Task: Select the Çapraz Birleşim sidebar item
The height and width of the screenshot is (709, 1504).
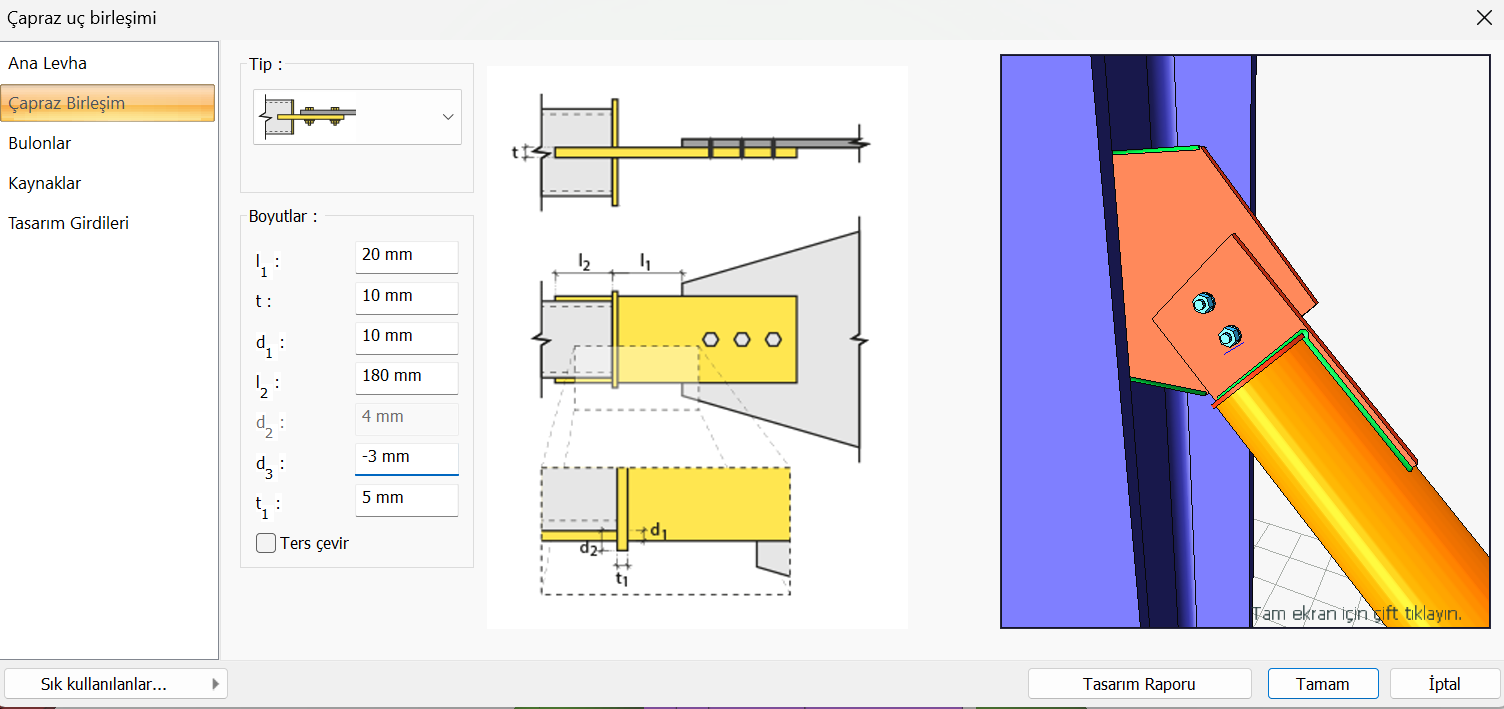Action: click(x=66, y=103)
